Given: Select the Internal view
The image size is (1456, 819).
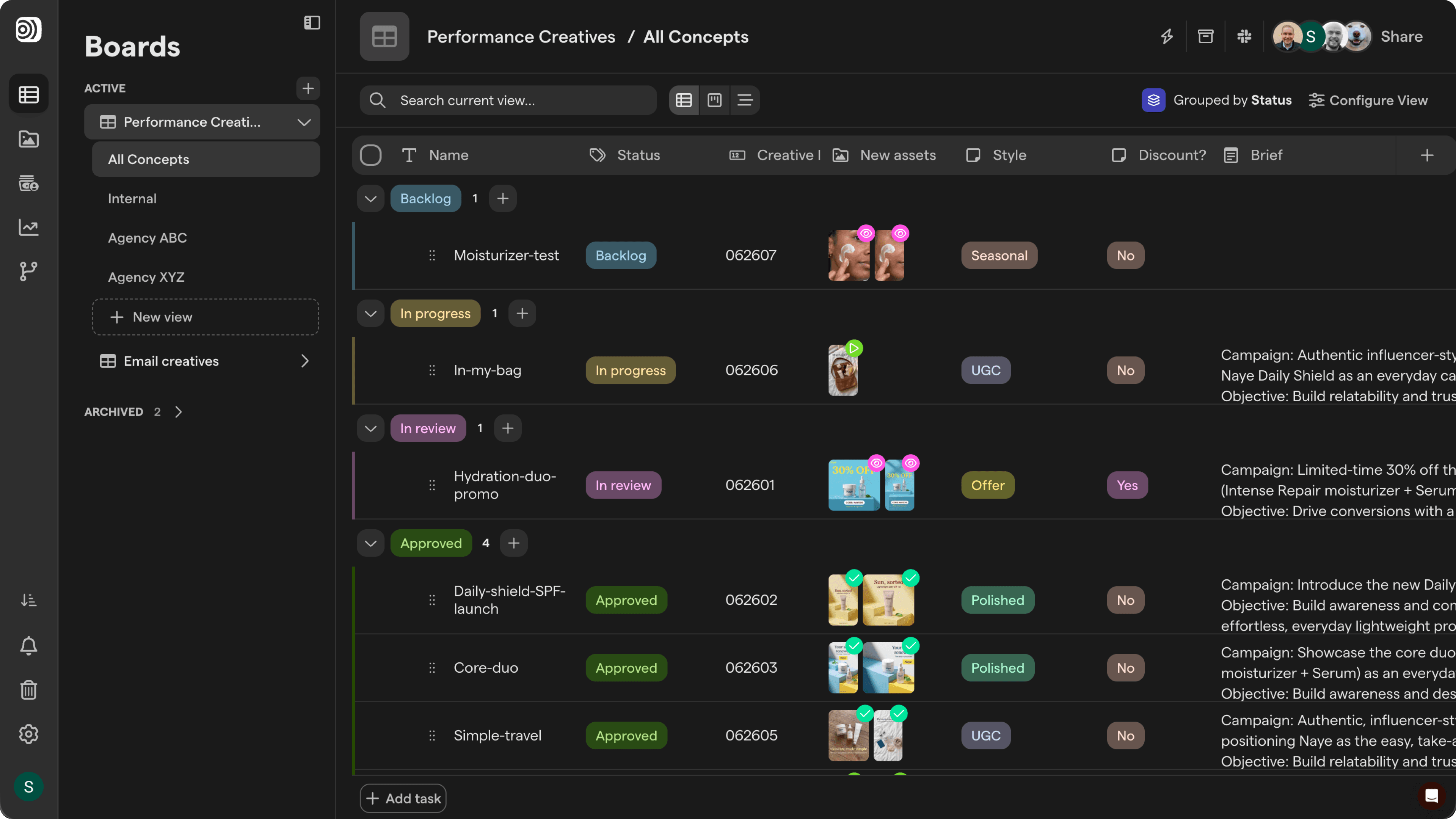Looking at the screenshot, I should 132,198.
